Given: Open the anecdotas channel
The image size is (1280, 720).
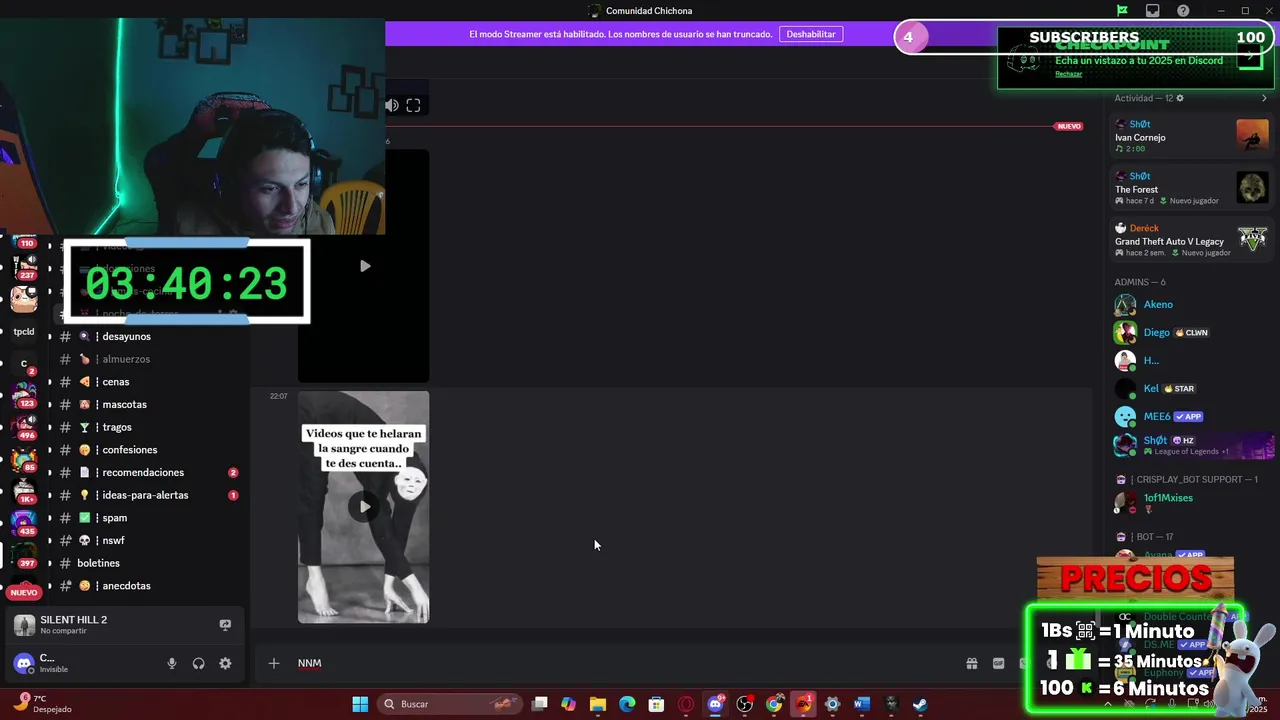Looking at the screenshot, I should [148, 586].
